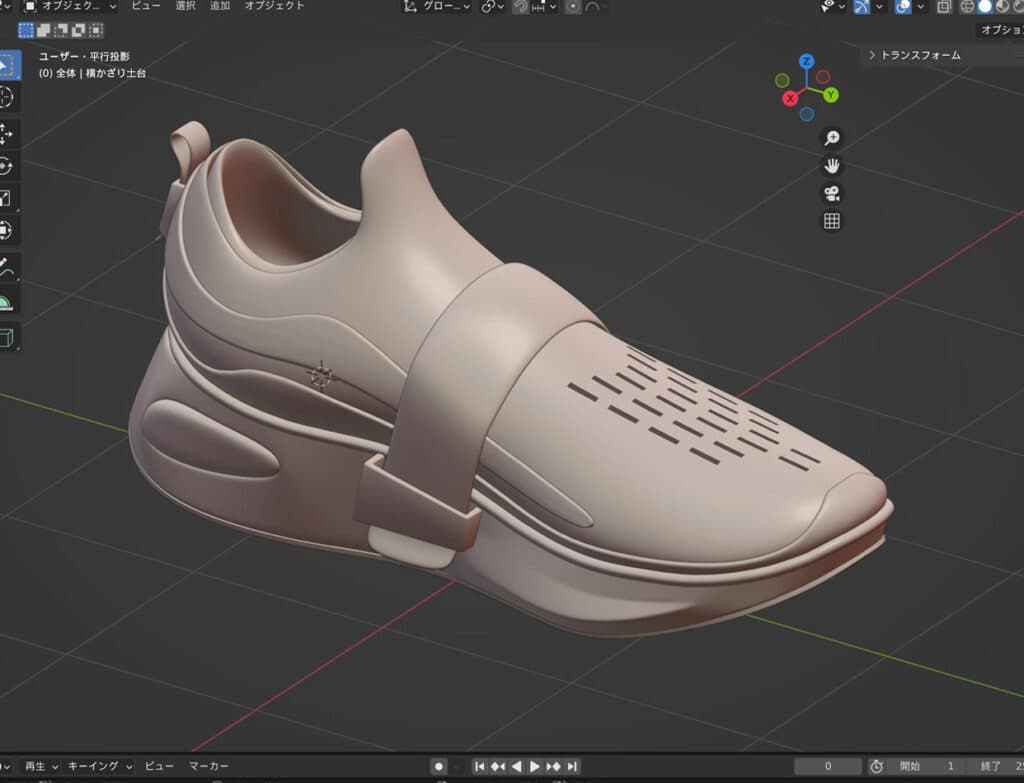Switch to material preview shading

click(x=1001, y=7)
